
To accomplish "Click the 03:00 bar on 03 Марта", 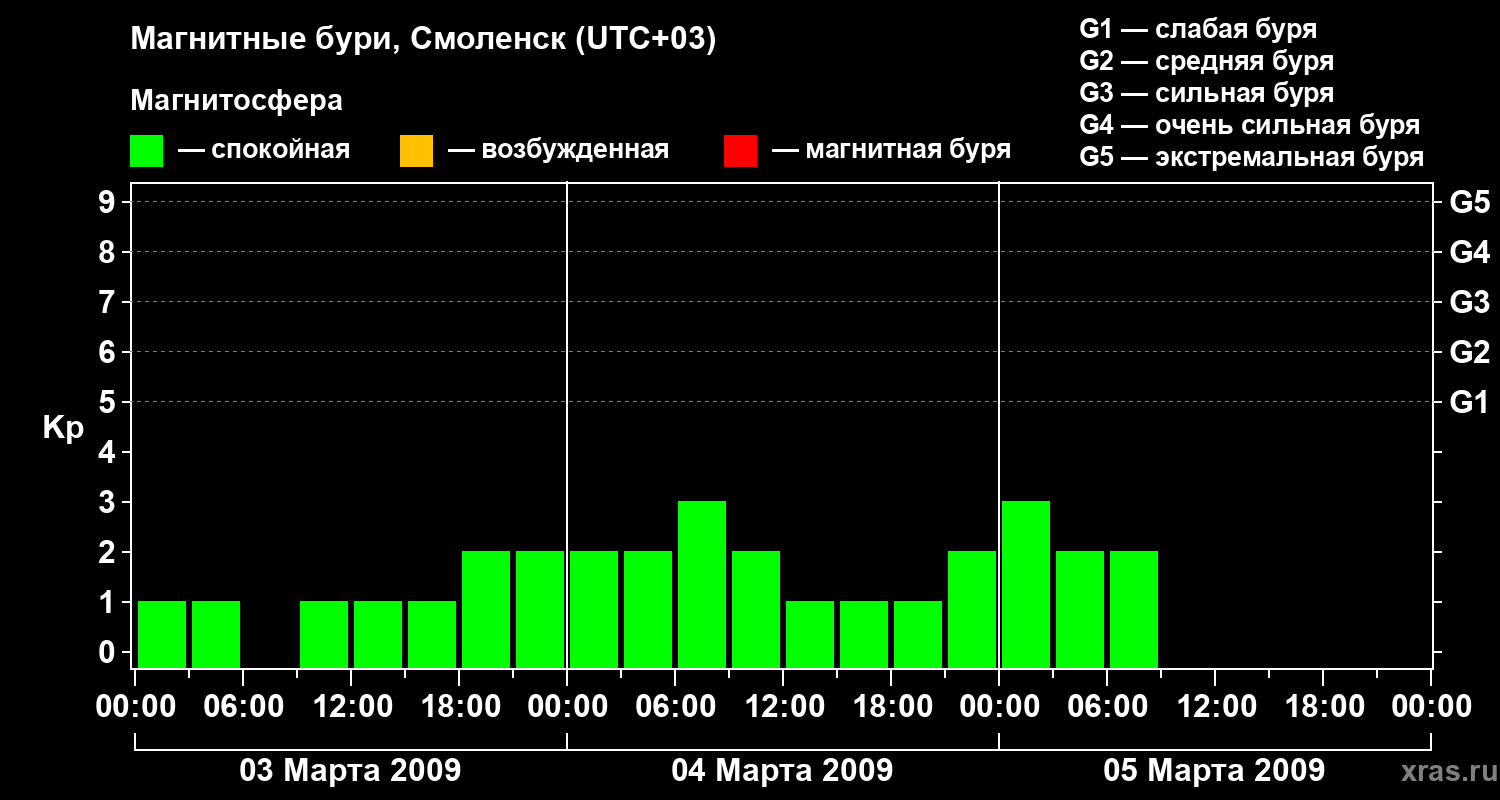I will click(x=216, y=634).
